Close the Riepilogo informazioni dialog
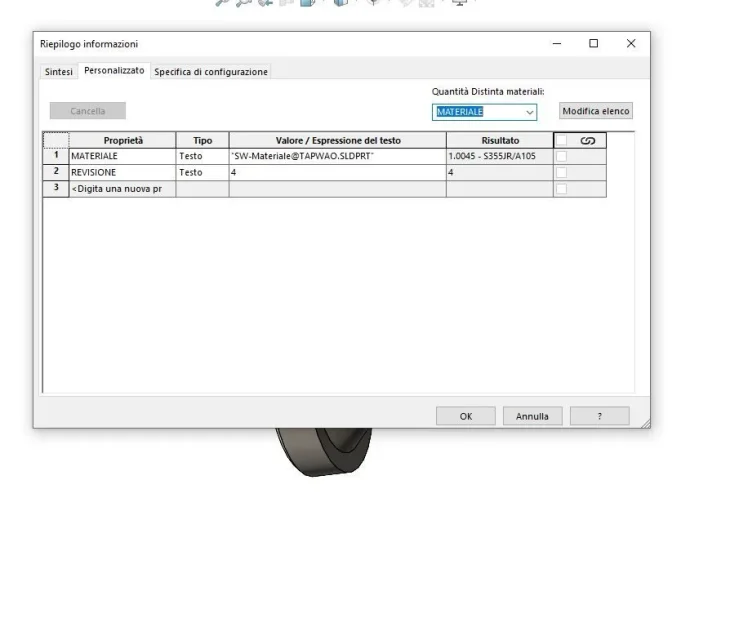The image size is (730, 640). point(631,43)
